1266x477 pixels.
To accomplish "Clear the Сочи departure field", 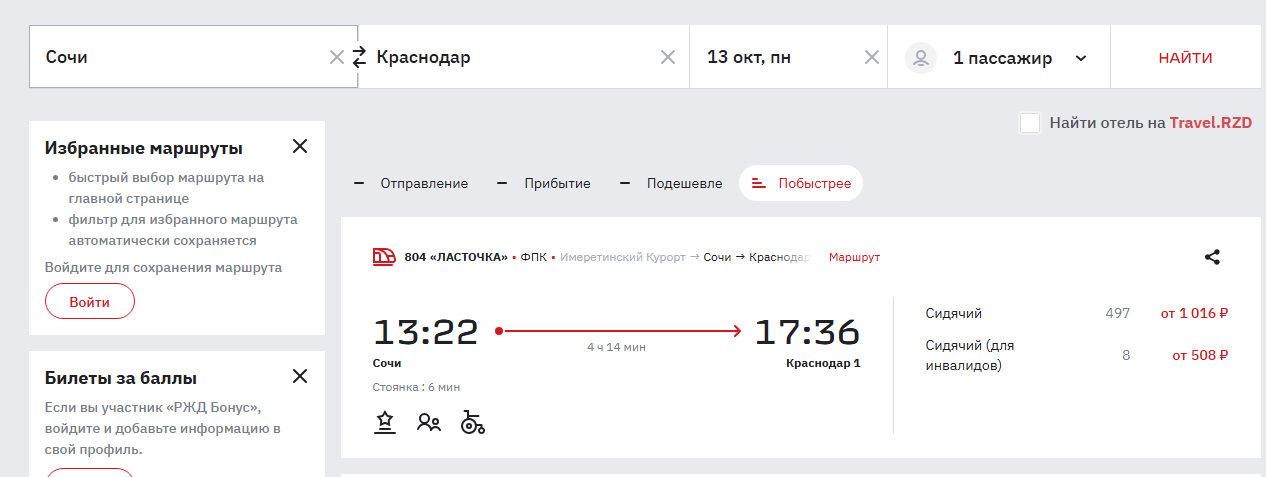I will click(x=337, y=57).
